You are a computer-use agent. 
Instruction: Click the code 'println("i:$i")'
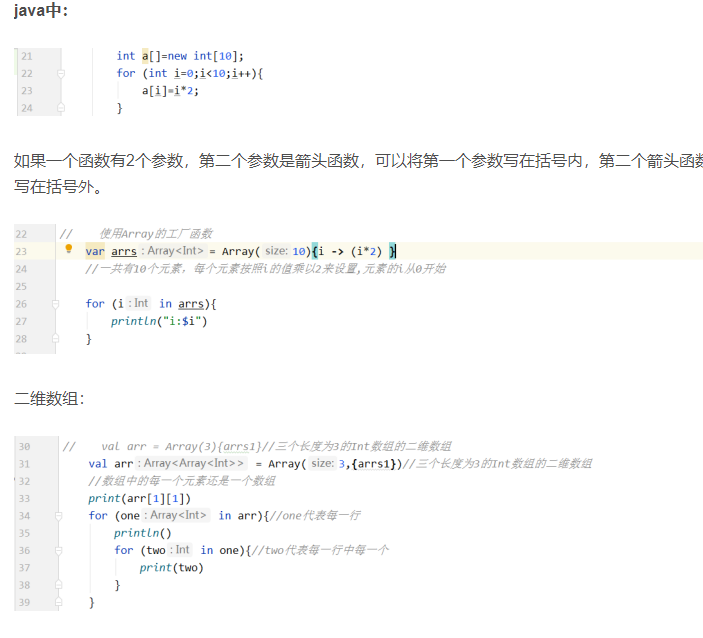pos(159,321)
